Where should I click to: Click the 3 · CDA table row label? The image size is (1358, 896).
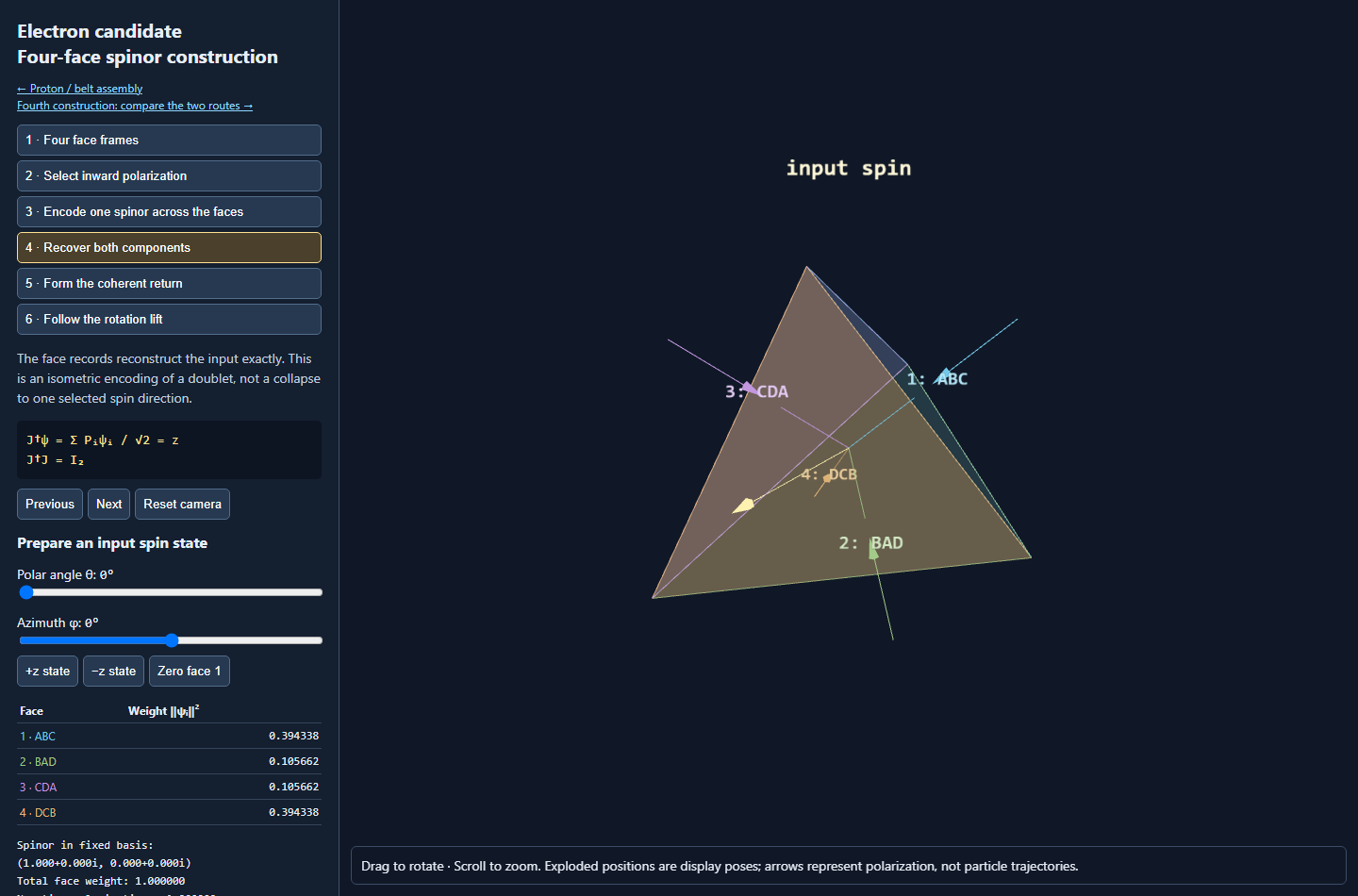tap(38, 787)
